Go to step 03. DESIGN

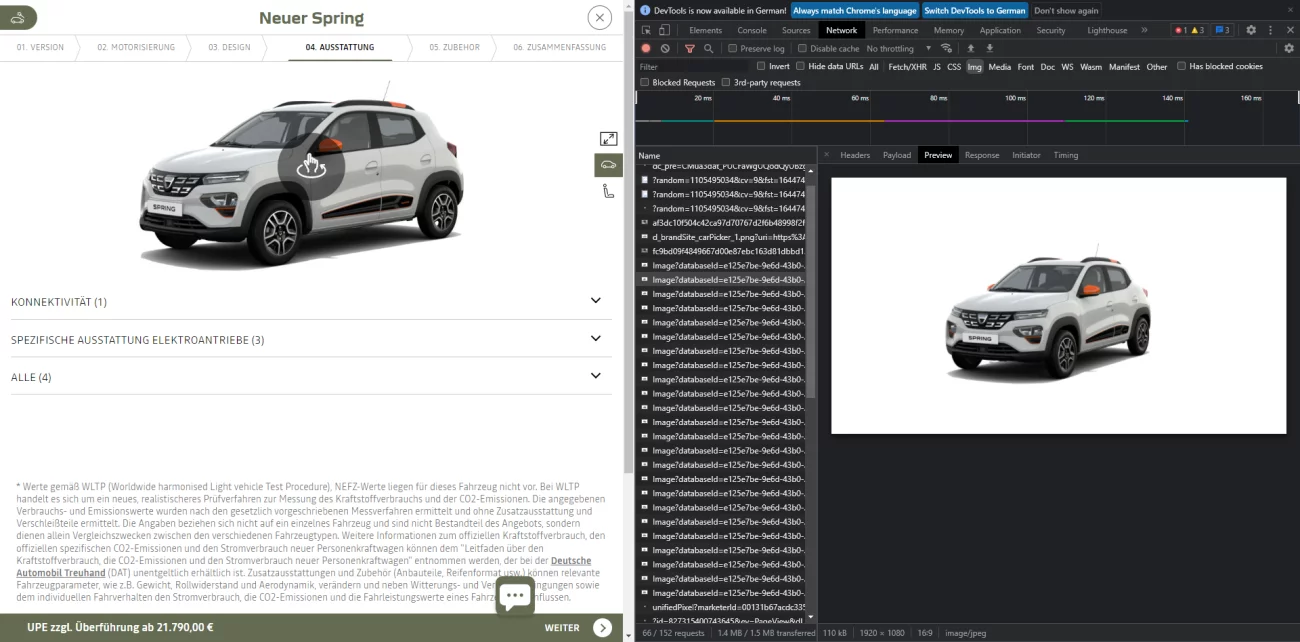pyautogui.click(x=228, y=47)
